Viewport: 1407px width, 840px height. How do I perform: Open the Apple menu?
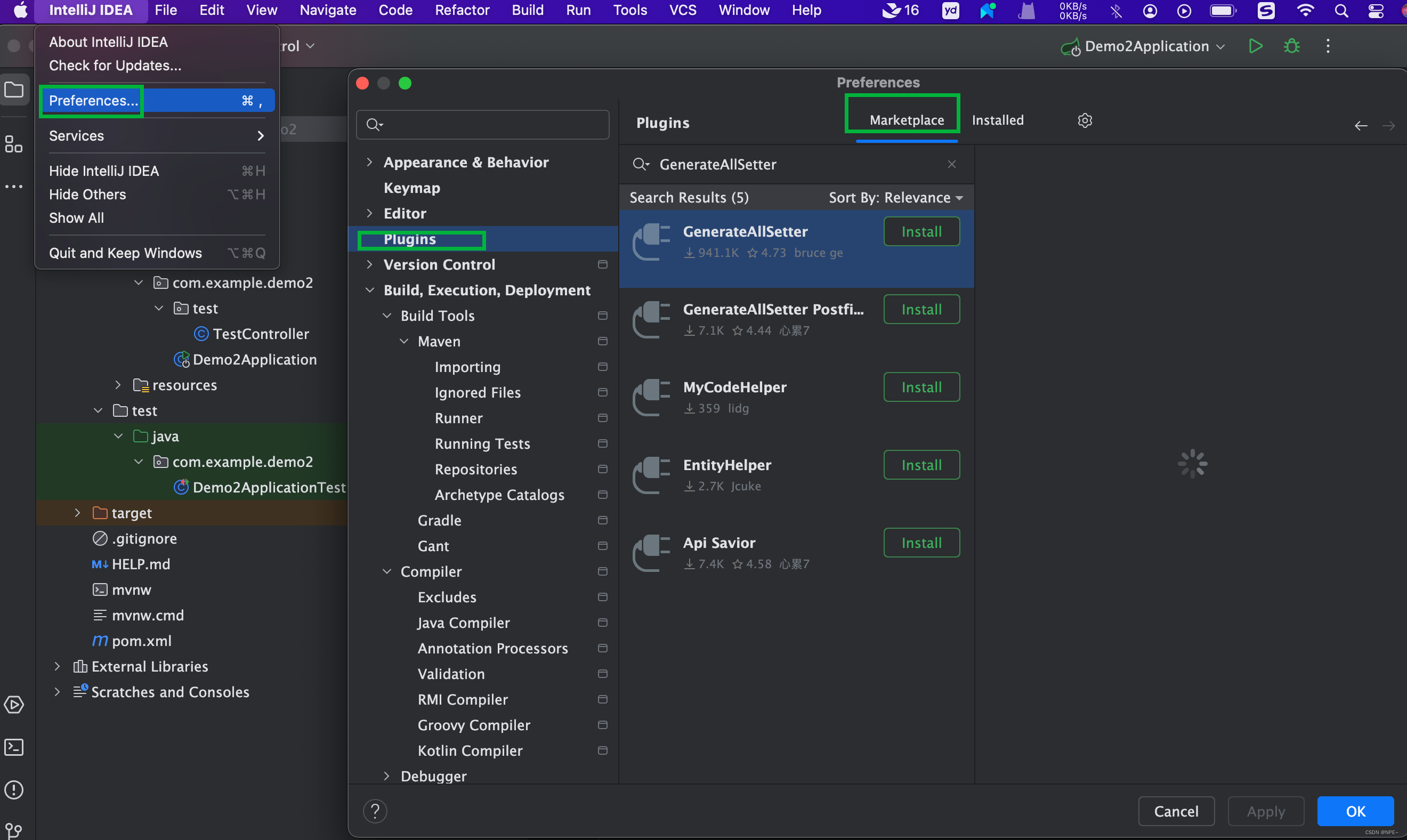[x=20, y=10]
